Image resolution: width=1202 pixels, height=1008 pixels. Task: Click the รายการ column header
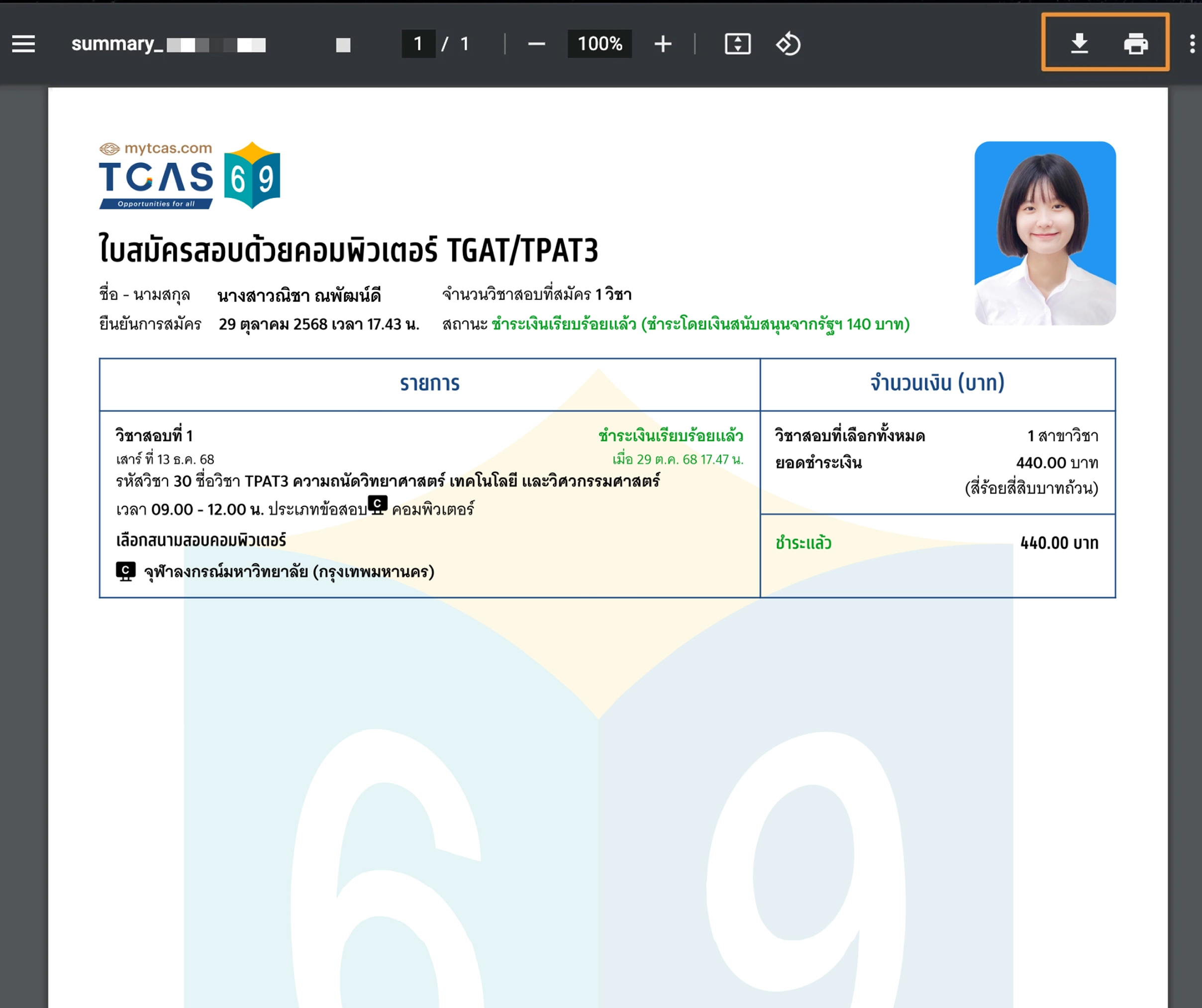(x=429, y=384)
